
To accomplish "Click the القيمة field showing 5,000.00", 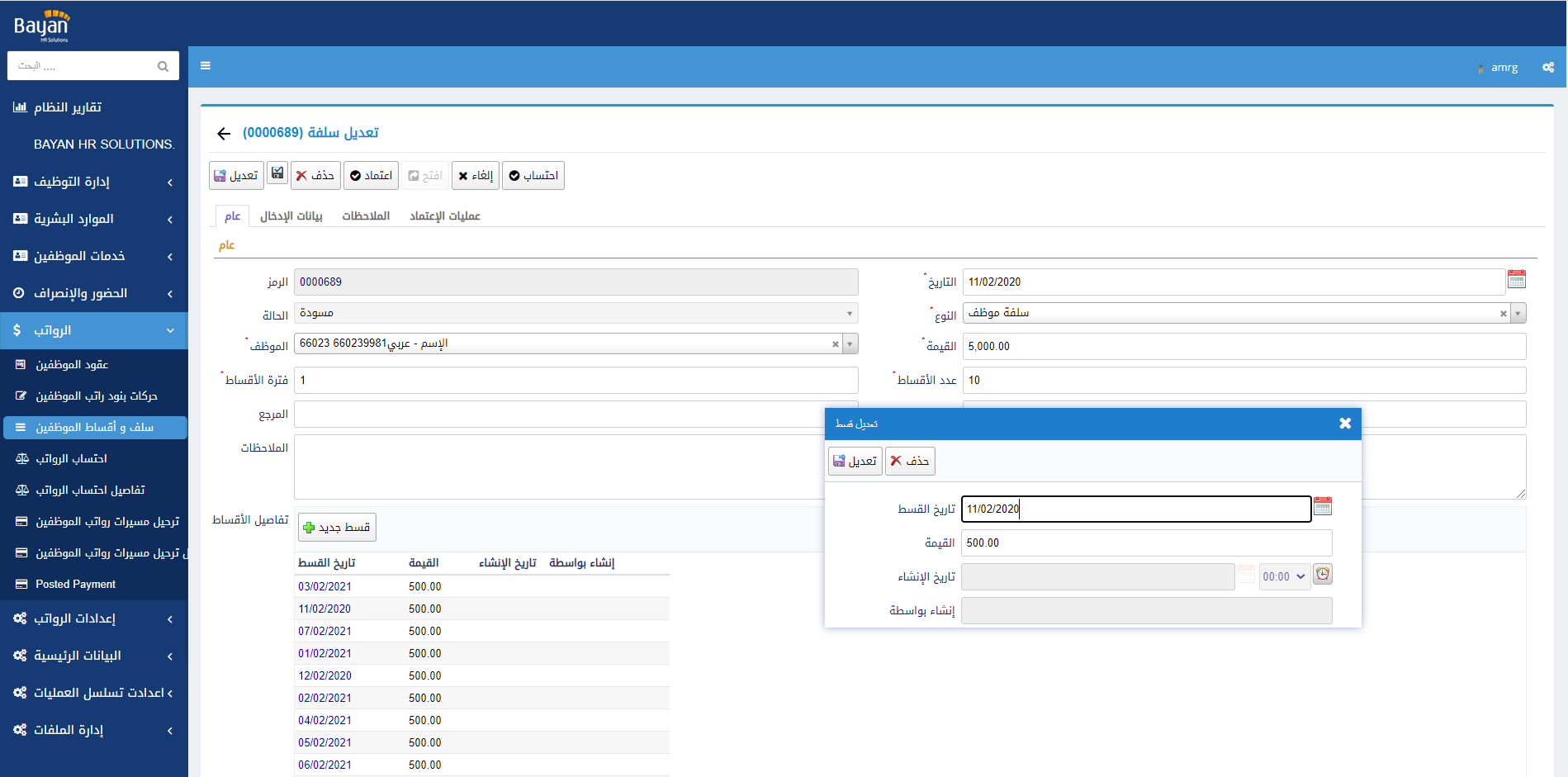I will click(1244, 346).
